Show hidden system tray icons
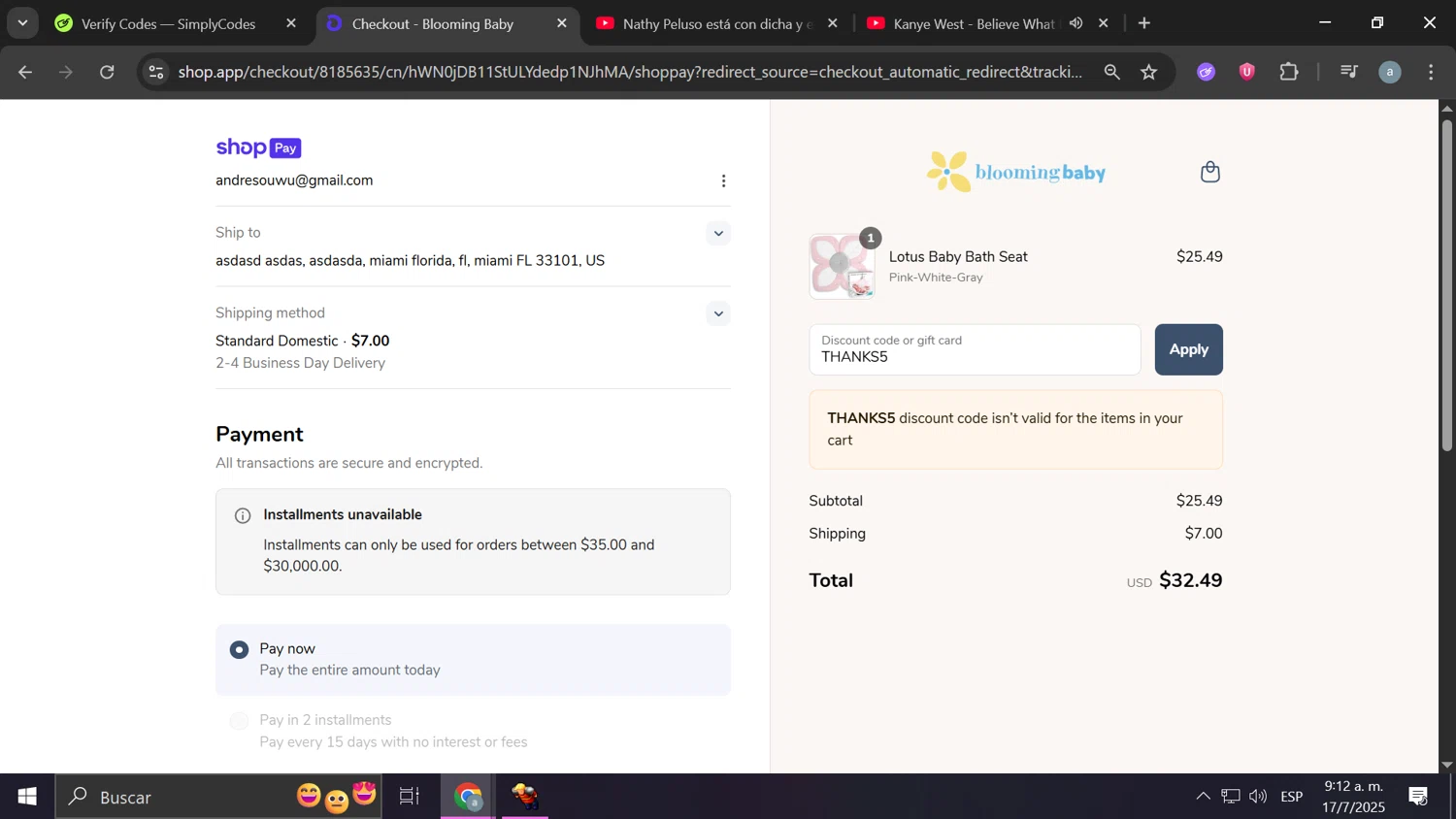This screenshot has height=819, width=1456. pos(1203,797)
